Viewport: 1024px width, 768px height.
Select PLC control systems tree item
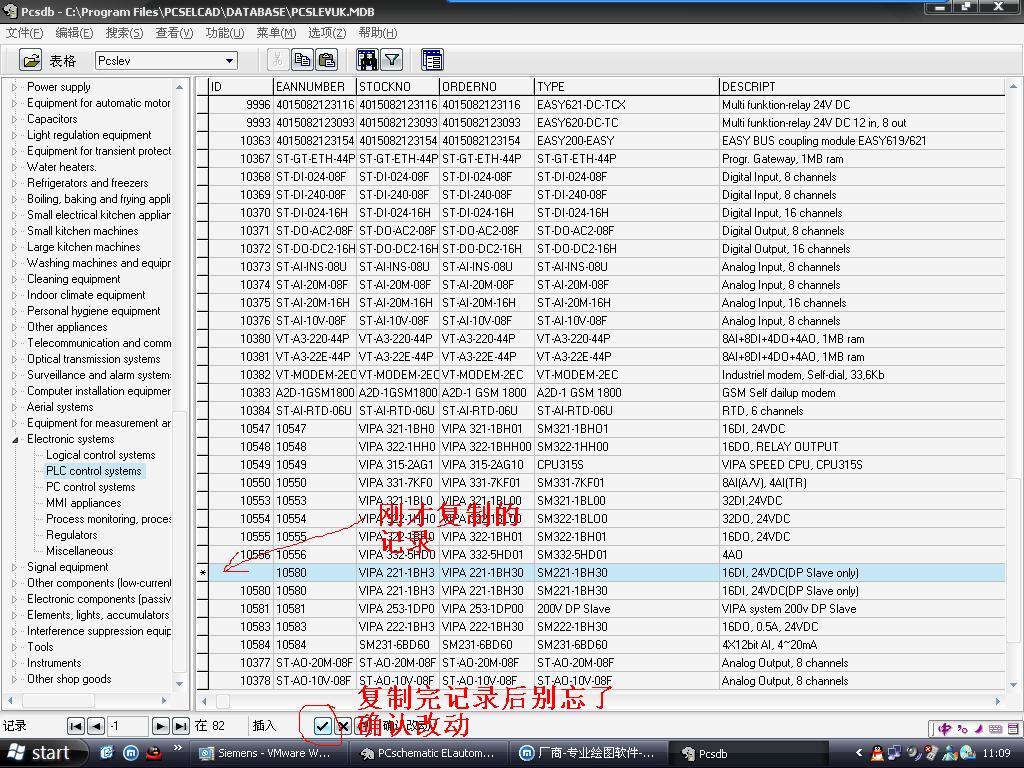coord(93,471)
